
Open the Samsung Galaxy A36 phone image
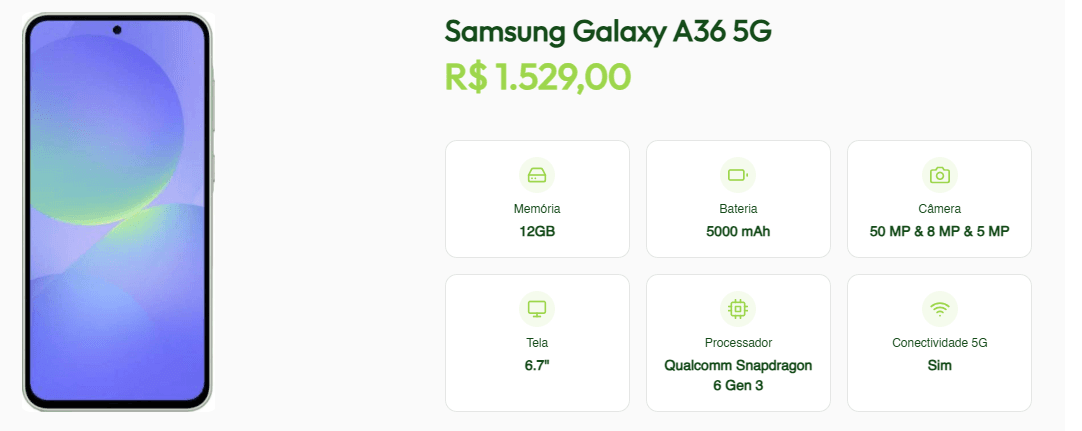[x=117, y=212]
